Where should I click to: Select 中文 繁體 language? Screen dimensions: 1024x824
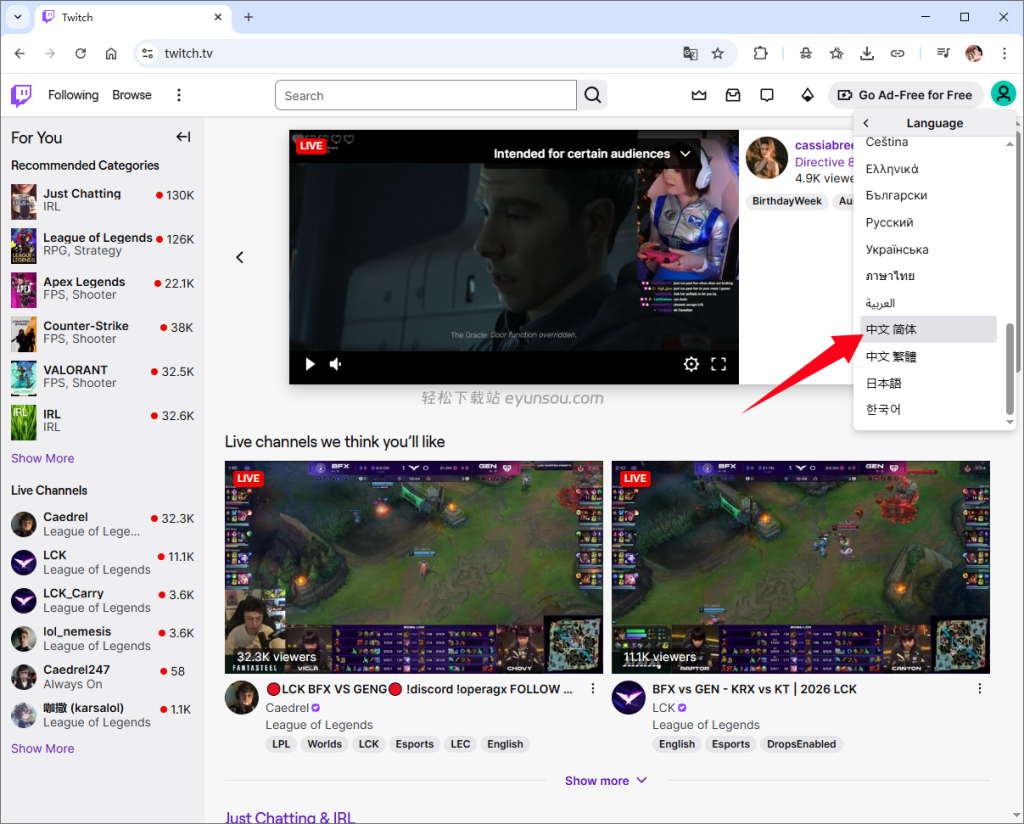tap(928, 357)
